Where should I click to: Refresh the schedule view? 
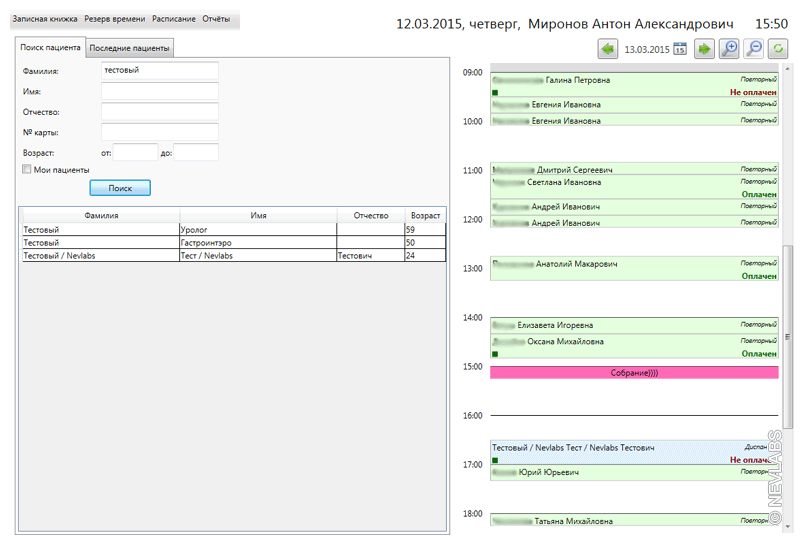click(778, 48)
